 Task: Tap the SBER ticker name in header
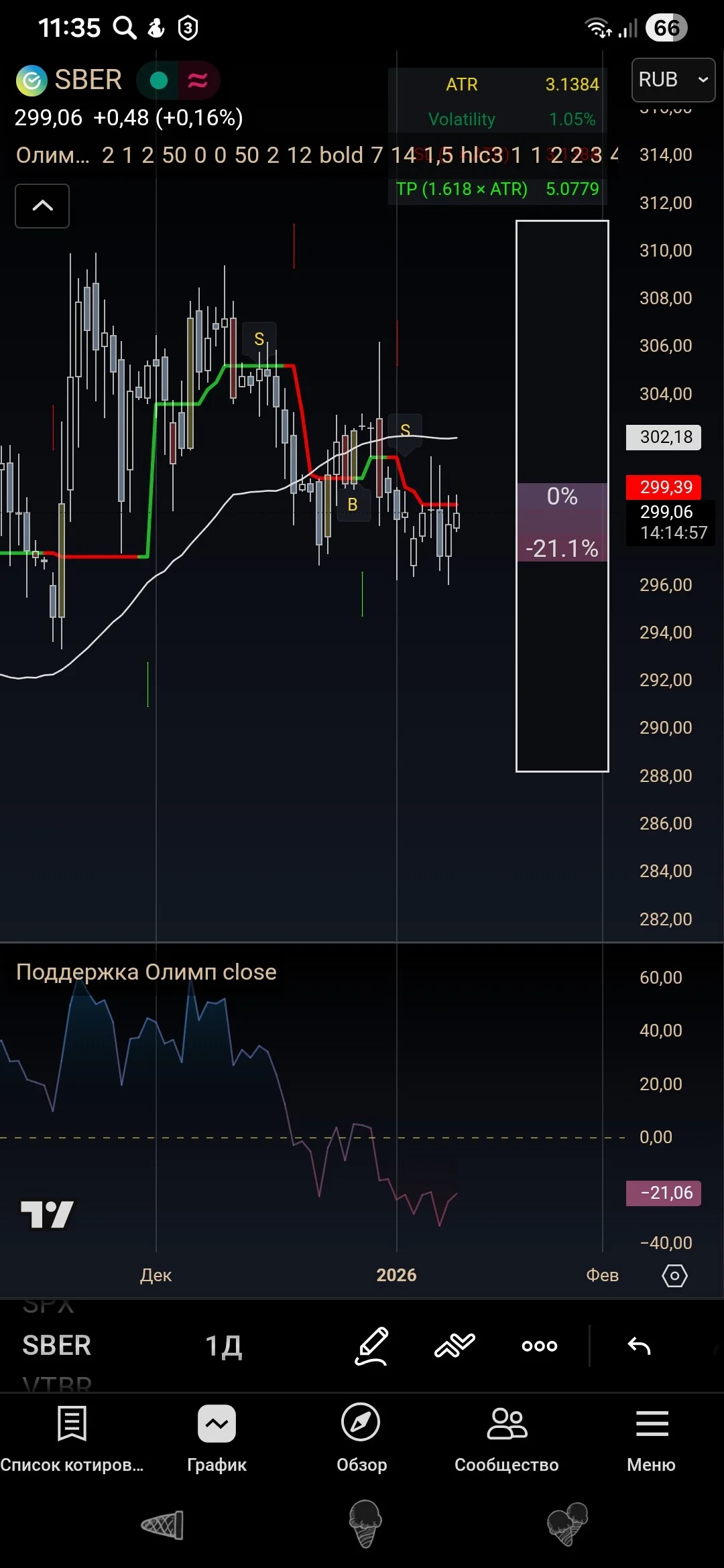[x=88, y=80]
